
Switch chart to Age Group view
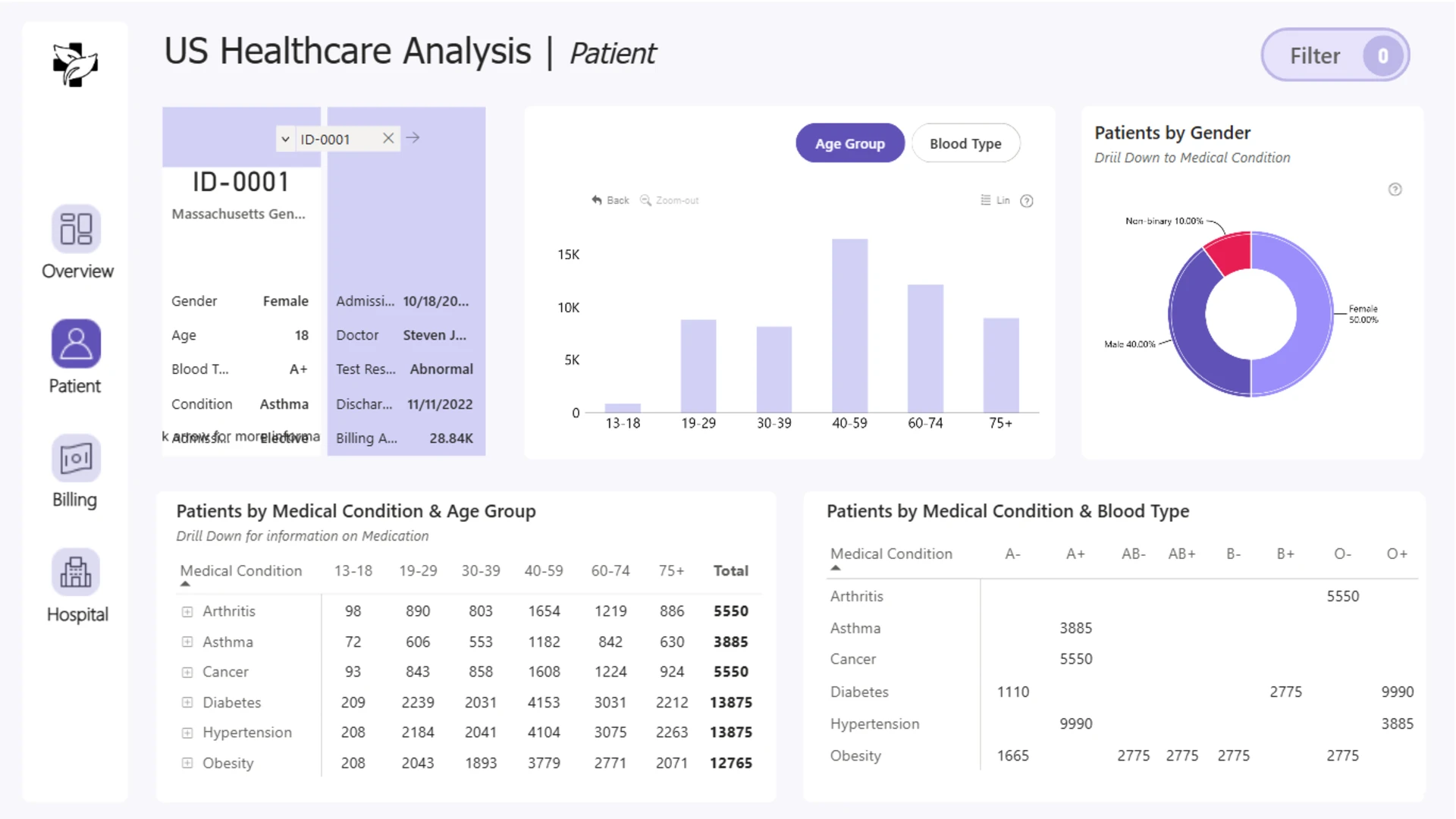[849, 143]
